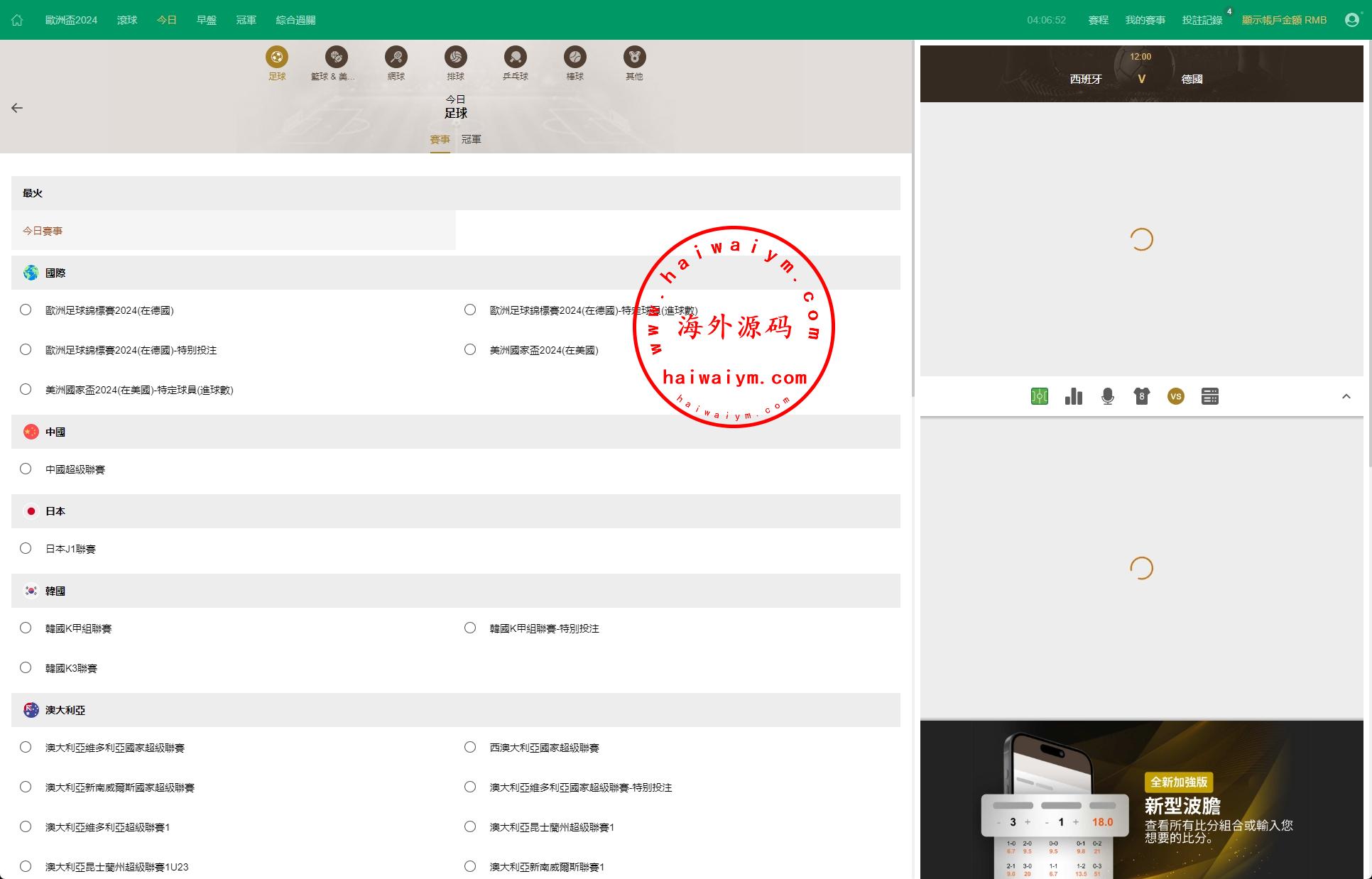Image resolution: width=1372 pixels, height=879 pixels.
Task: Open the 滾球 top menu item
Action: click(x=127, y=20)
